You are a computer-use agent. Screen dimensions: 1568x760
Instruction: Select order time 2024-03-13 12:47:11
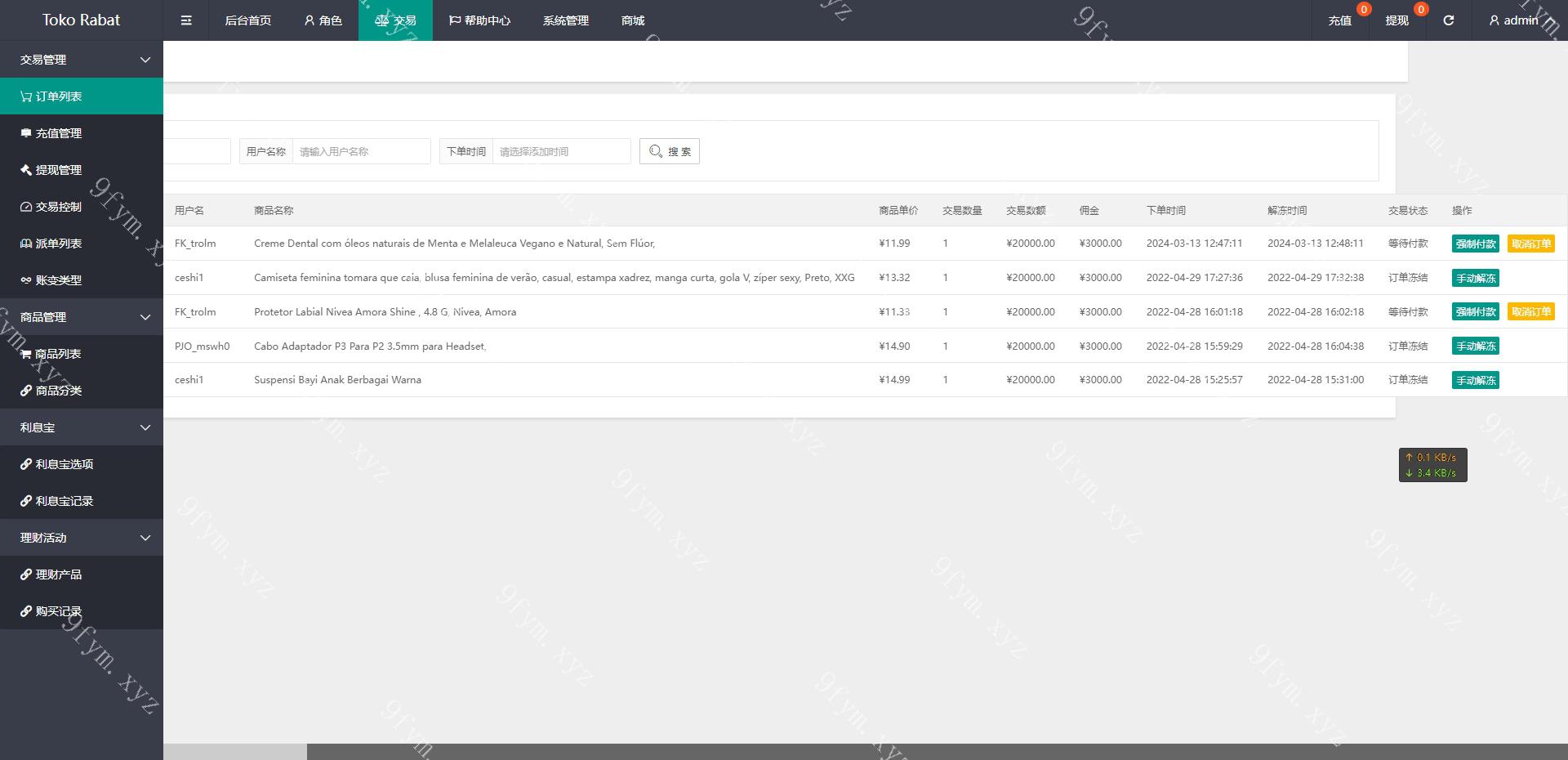click(x=1194, y=244)
